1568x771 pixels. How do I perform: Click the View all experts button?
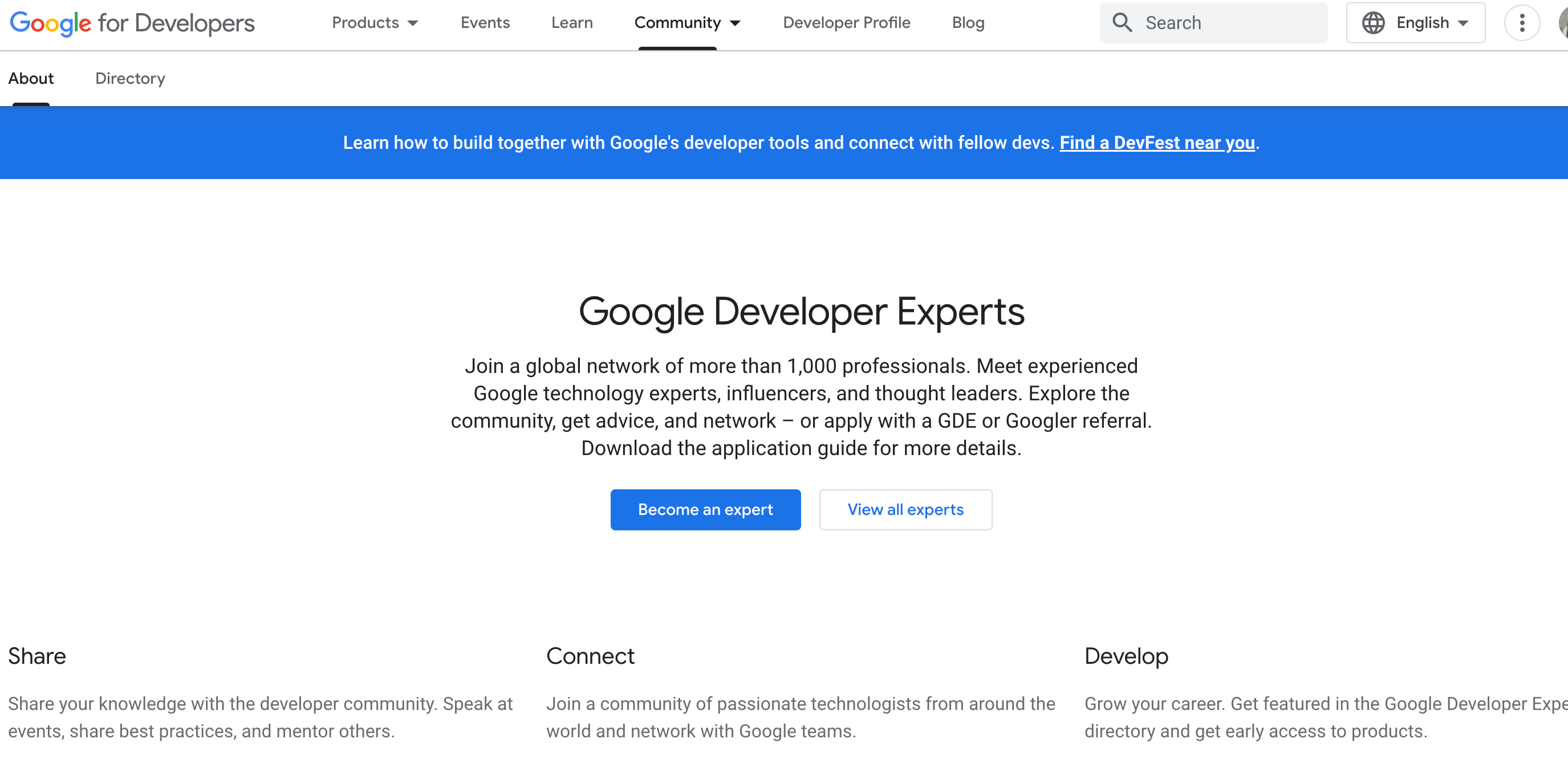point(905,510)
